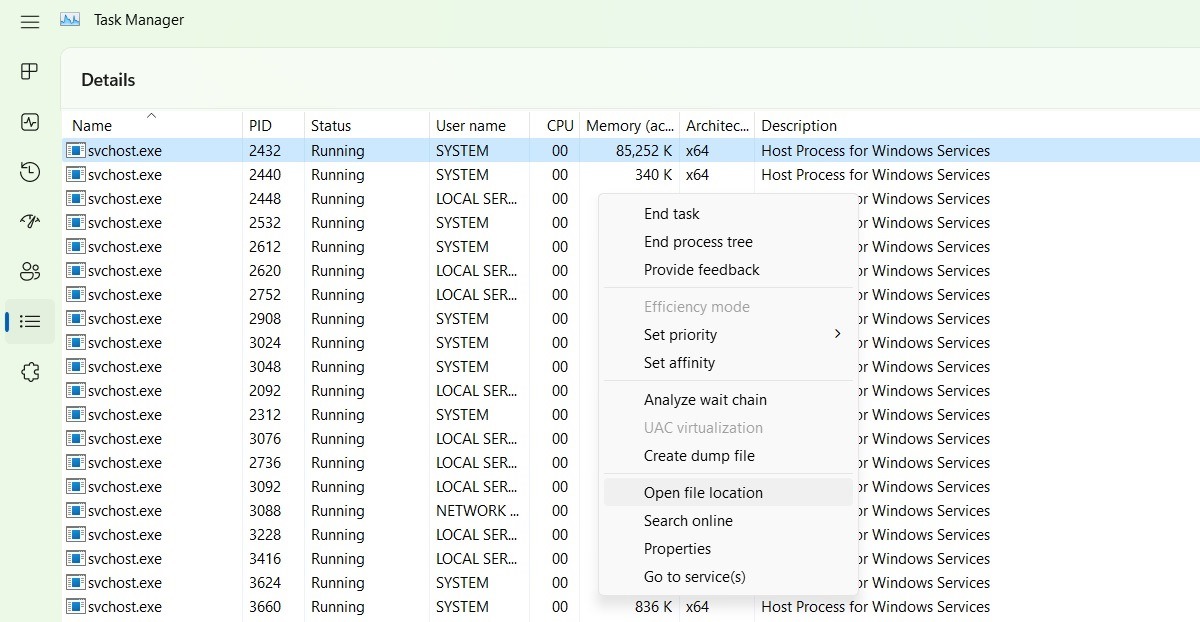Select End process tree option
This screenshot has height=622, width=1200.
click(x=698, y=241)
